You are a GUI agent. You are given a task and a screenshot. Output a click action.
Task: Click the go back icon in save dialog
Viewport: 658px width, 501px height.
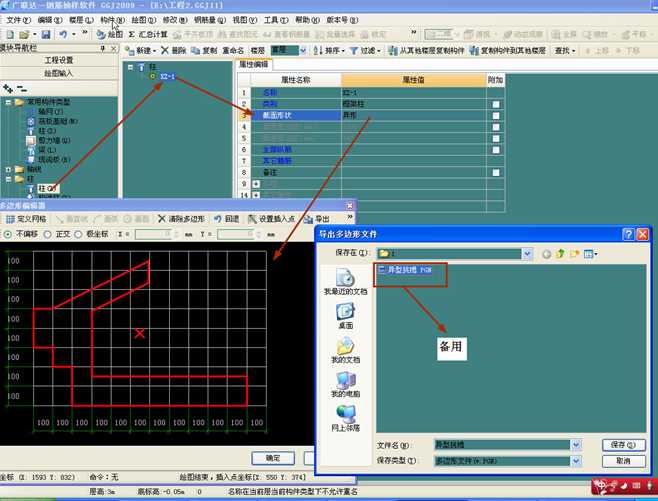pos(546,254)
